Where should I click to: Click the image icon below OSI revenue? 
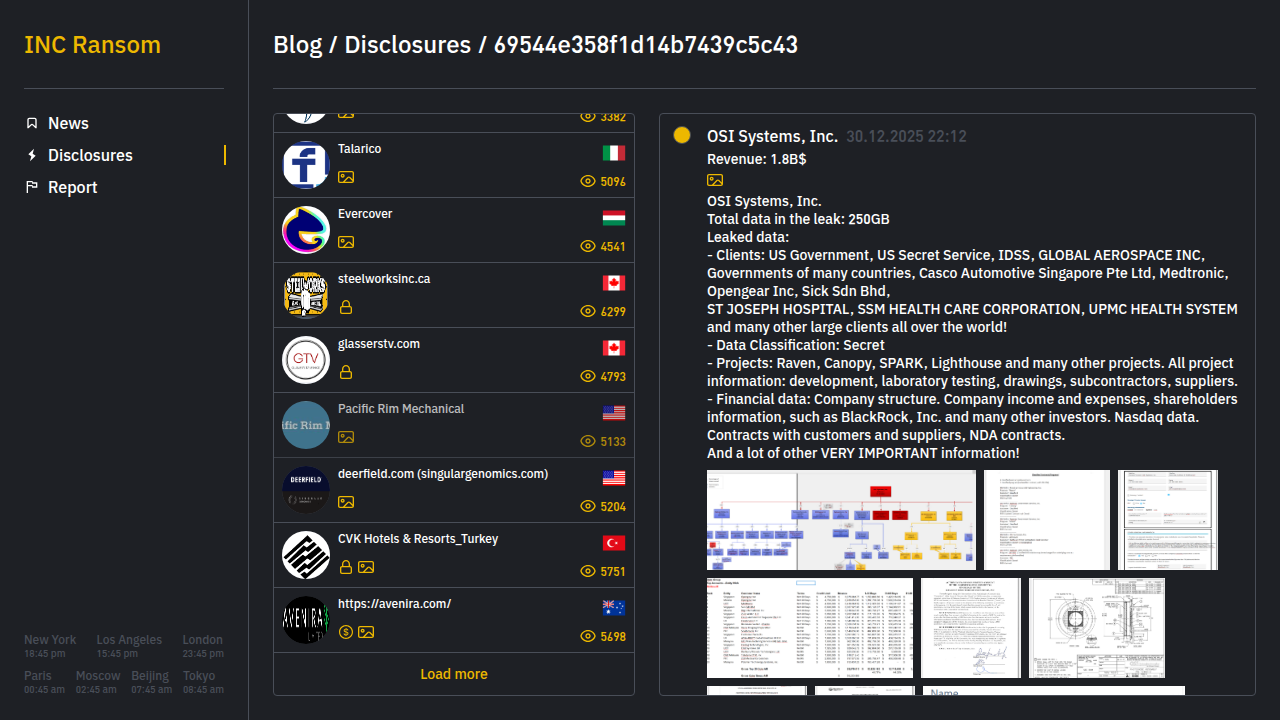715,180
